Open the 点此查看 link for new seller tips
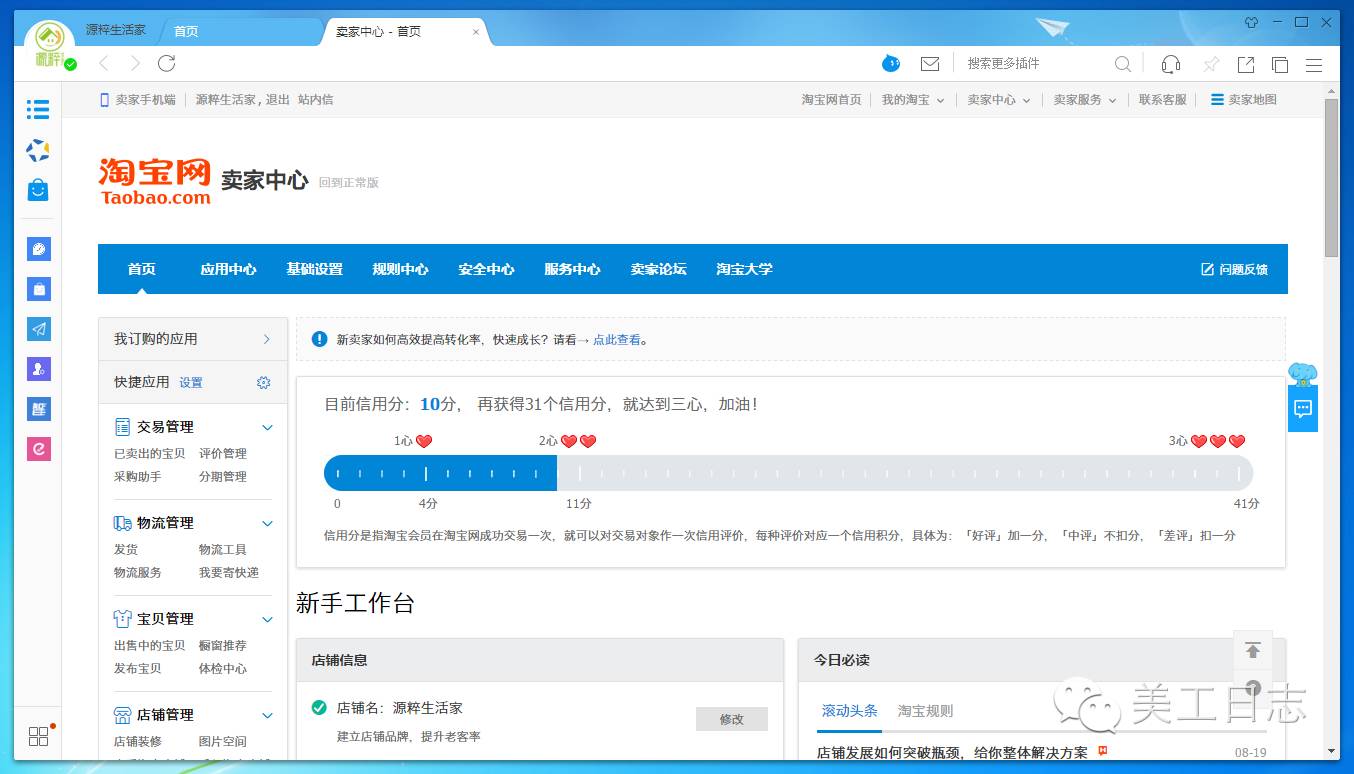Screen dimensions: 1354x774 [618, 339]
